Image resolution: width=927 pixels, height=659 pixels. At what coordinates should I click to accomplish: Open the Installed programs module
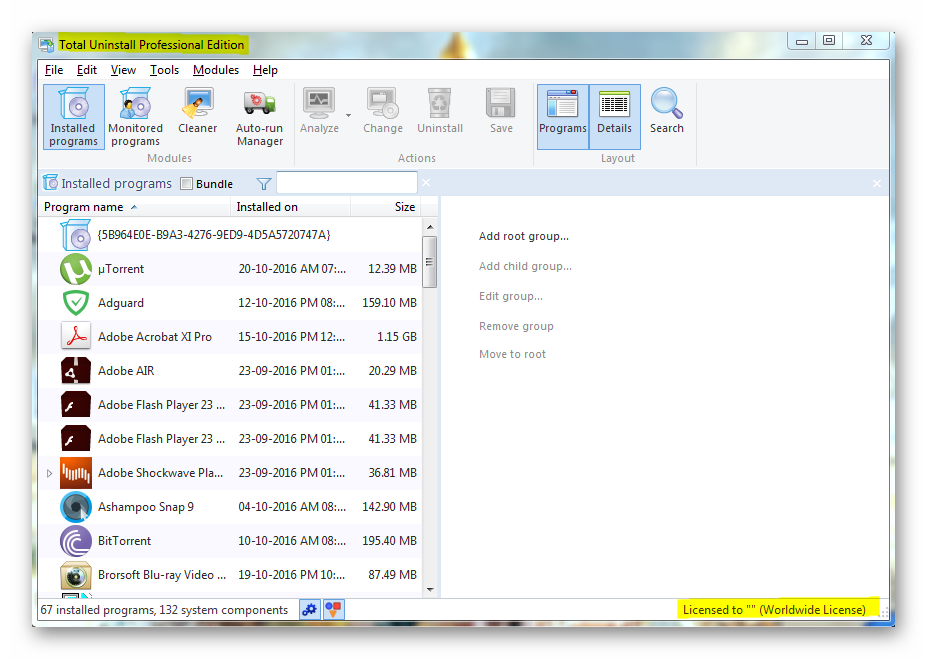[x=73, y=116]
